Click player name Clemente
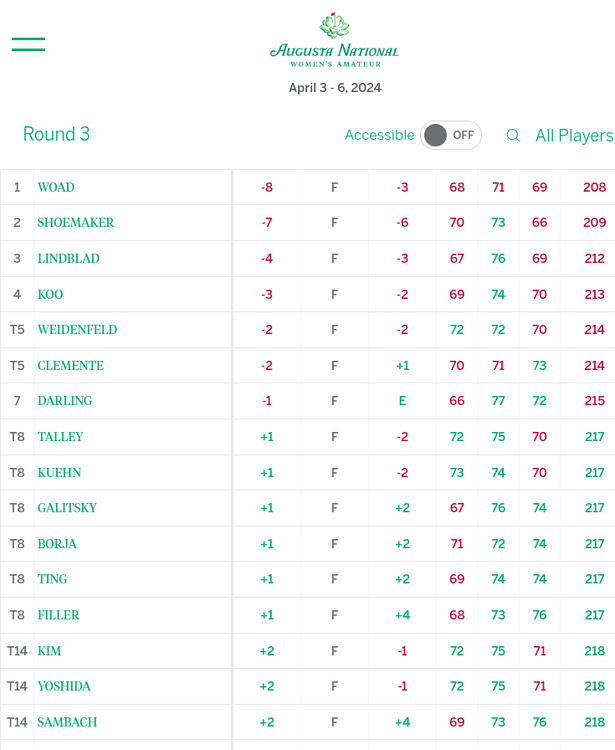This screenshot has height=750, width=615. coord(70,366)
